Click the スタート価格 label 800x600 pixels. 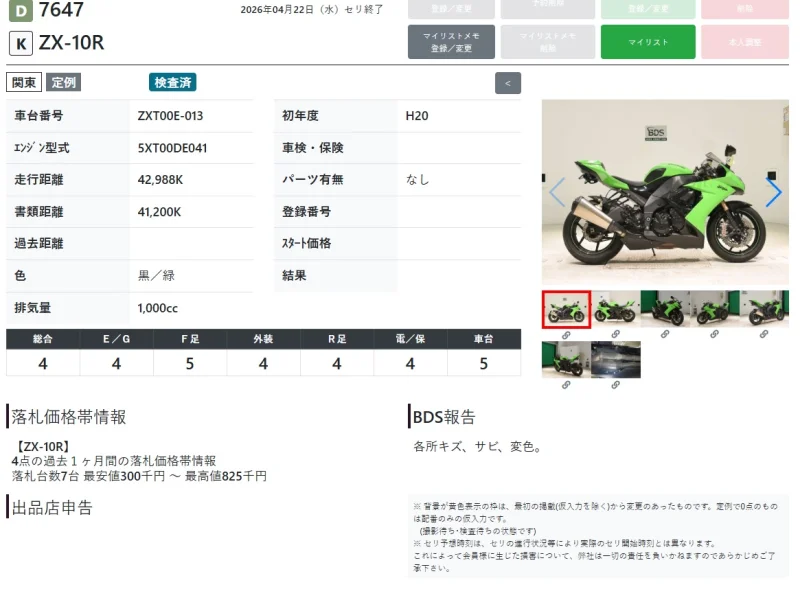pyautogui.click(x=307, y=243)
